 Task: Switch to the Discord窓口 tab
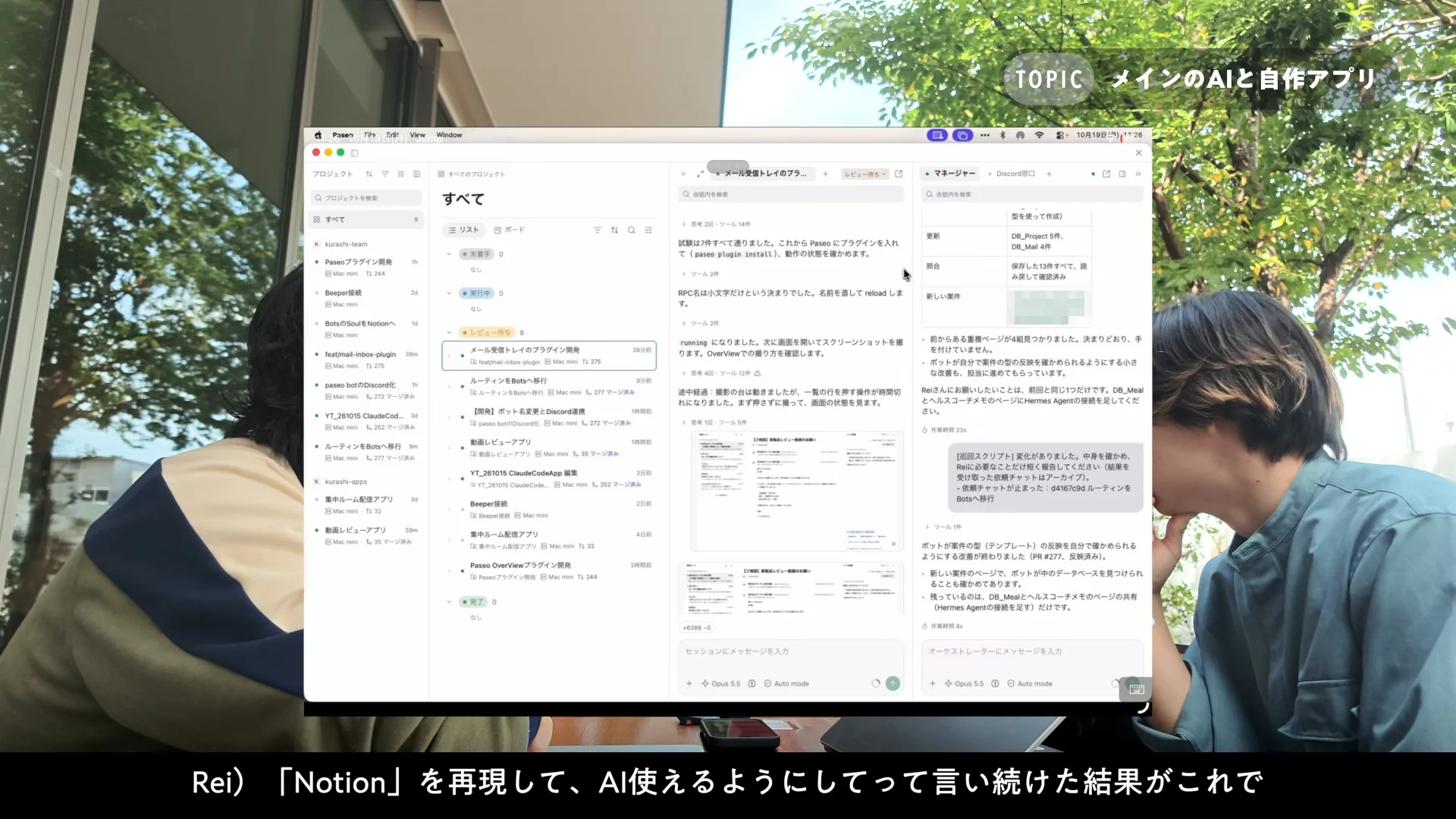[x=1012, y=174]
